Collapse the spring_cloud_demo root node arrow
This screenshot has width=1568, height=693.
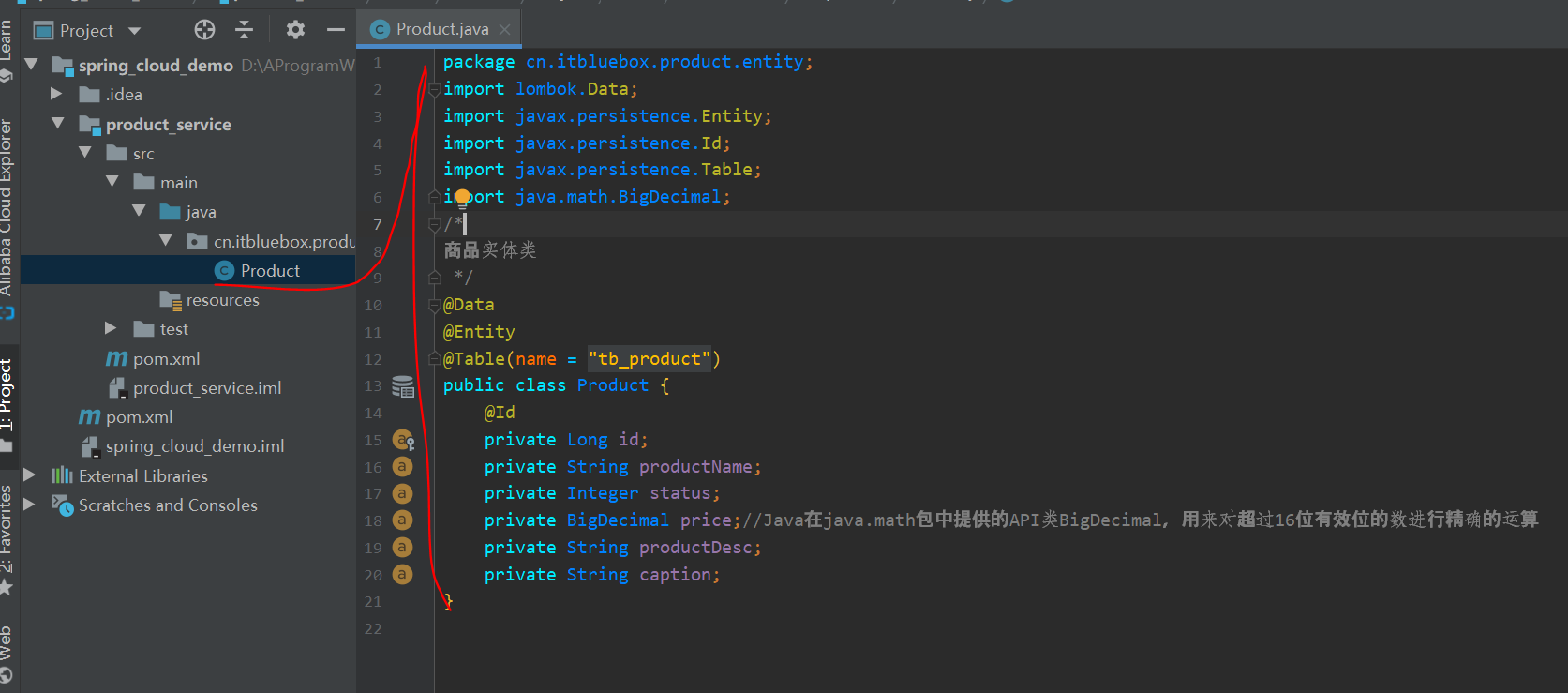(32, 65)
